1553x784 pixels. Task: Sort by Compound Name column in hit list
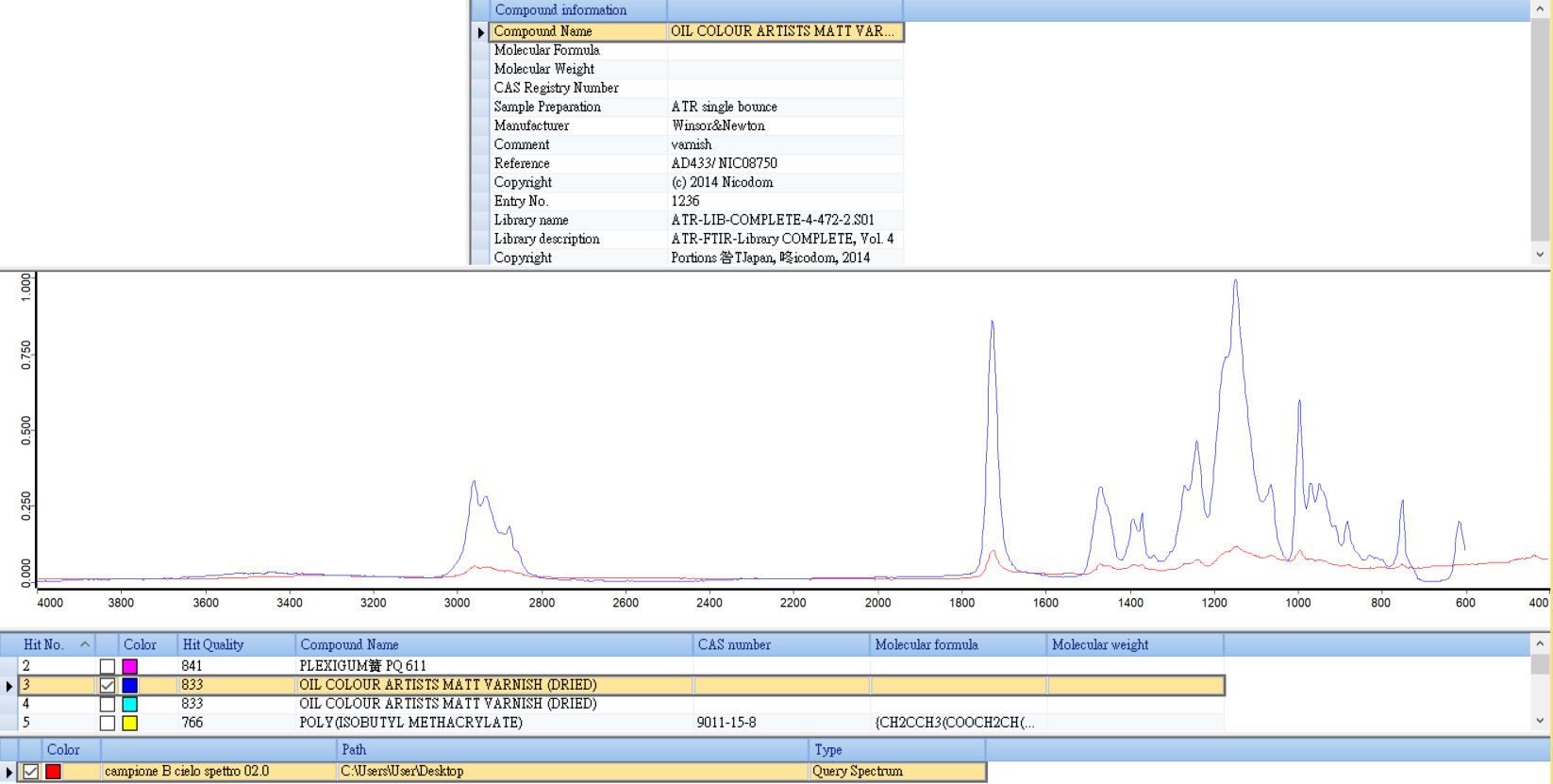[494, 645]
